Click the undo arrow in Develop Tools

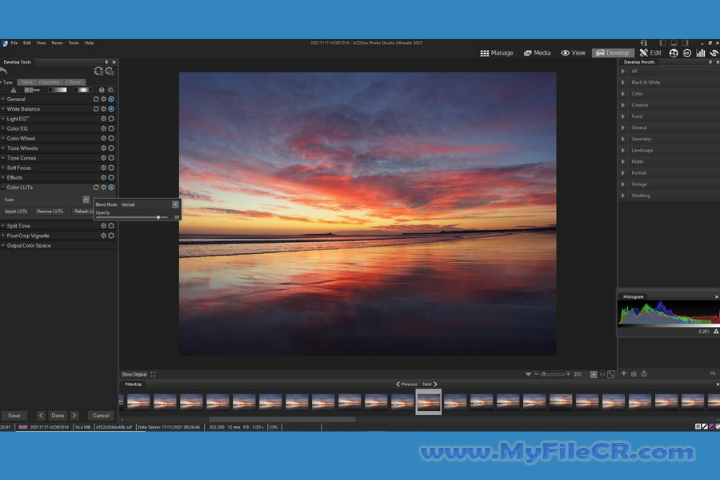click(4, 71)
